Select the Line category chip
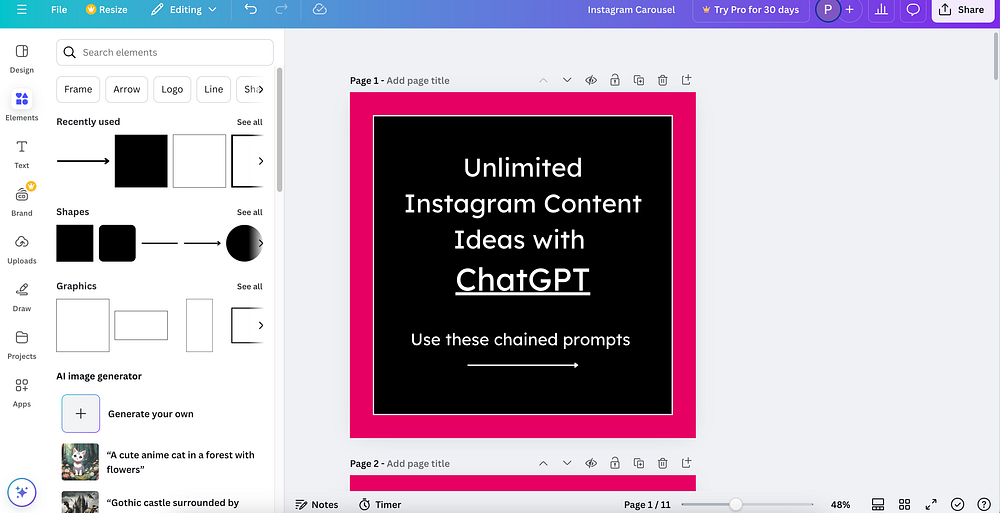Image resolution: width=1000 pixels, height=513 pixels. (x=214, y=89)
